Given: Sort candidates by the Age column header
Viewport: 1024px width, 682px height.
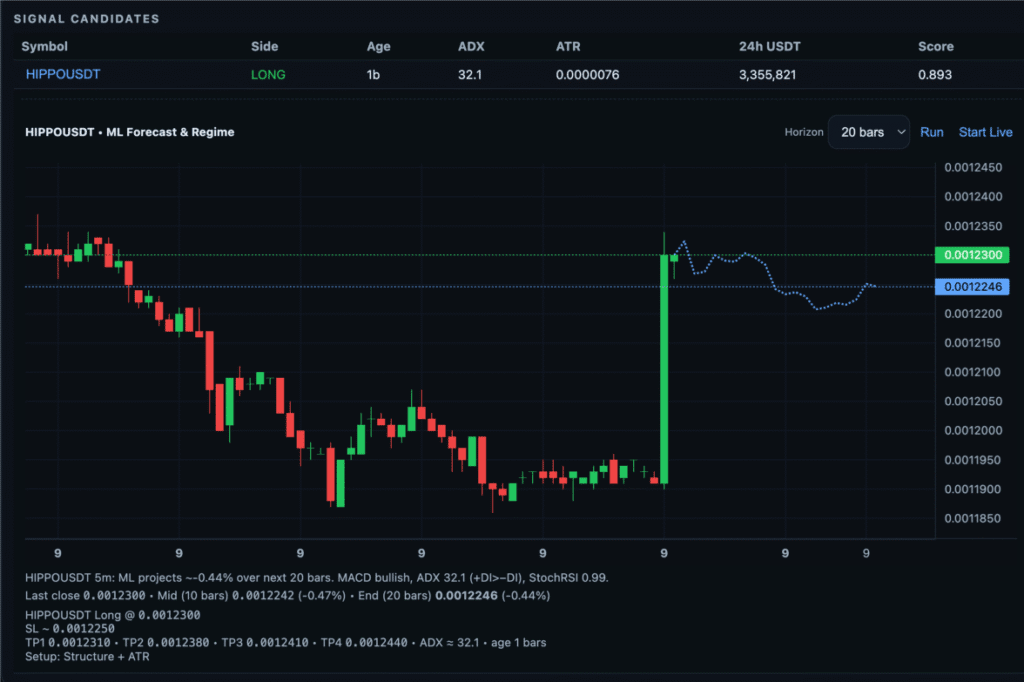Looking at the screenshot, I should pyautogui.click(x=378, y=46).
